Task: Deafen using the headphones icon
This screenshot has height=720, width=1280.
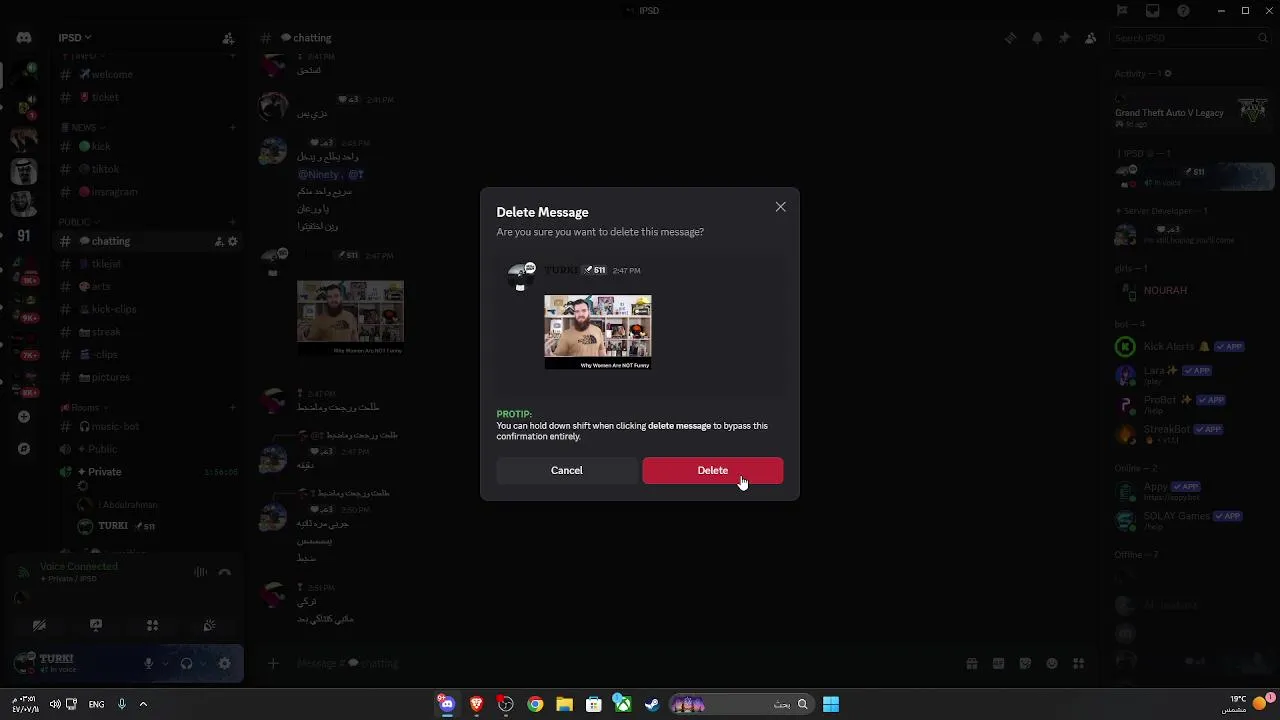Action: 186,663
